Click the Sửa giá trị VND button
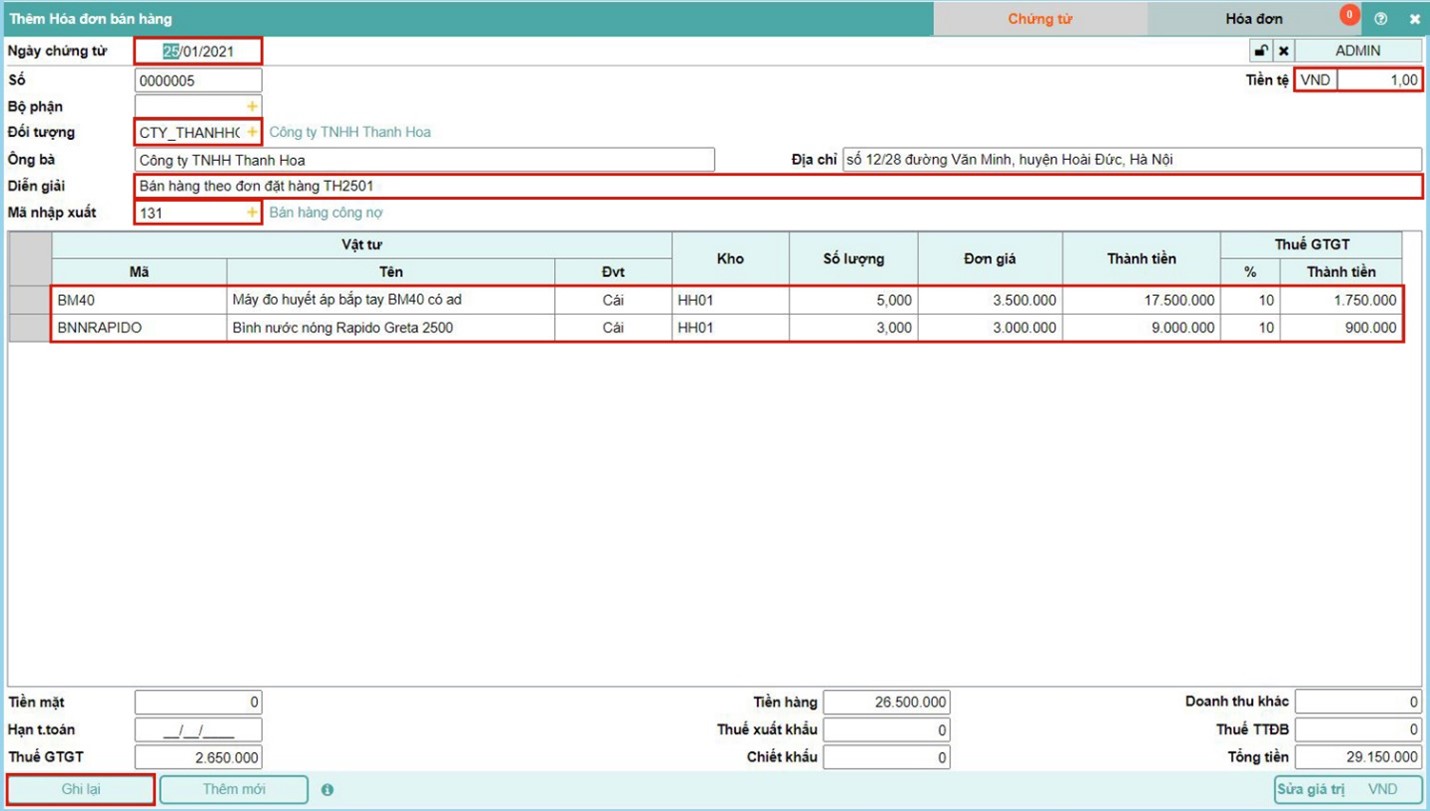Screen dimensions: 1430x811 click(1348, 789)
